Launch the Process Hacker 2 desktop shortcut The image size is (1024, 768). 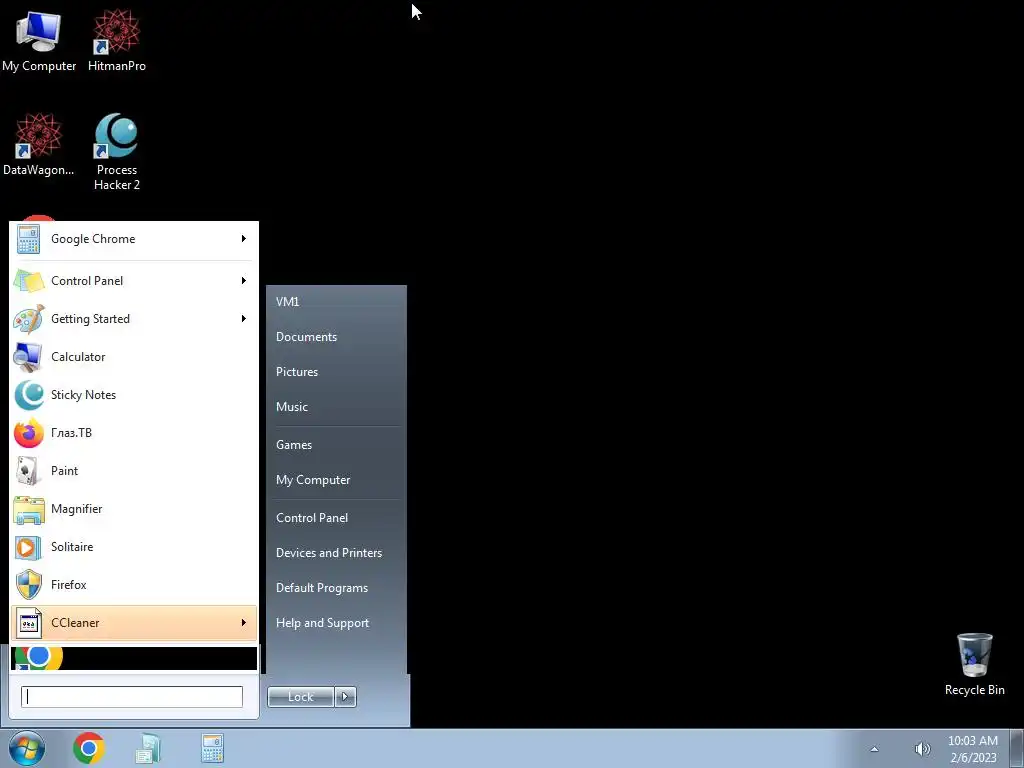[x=116, y=152]
